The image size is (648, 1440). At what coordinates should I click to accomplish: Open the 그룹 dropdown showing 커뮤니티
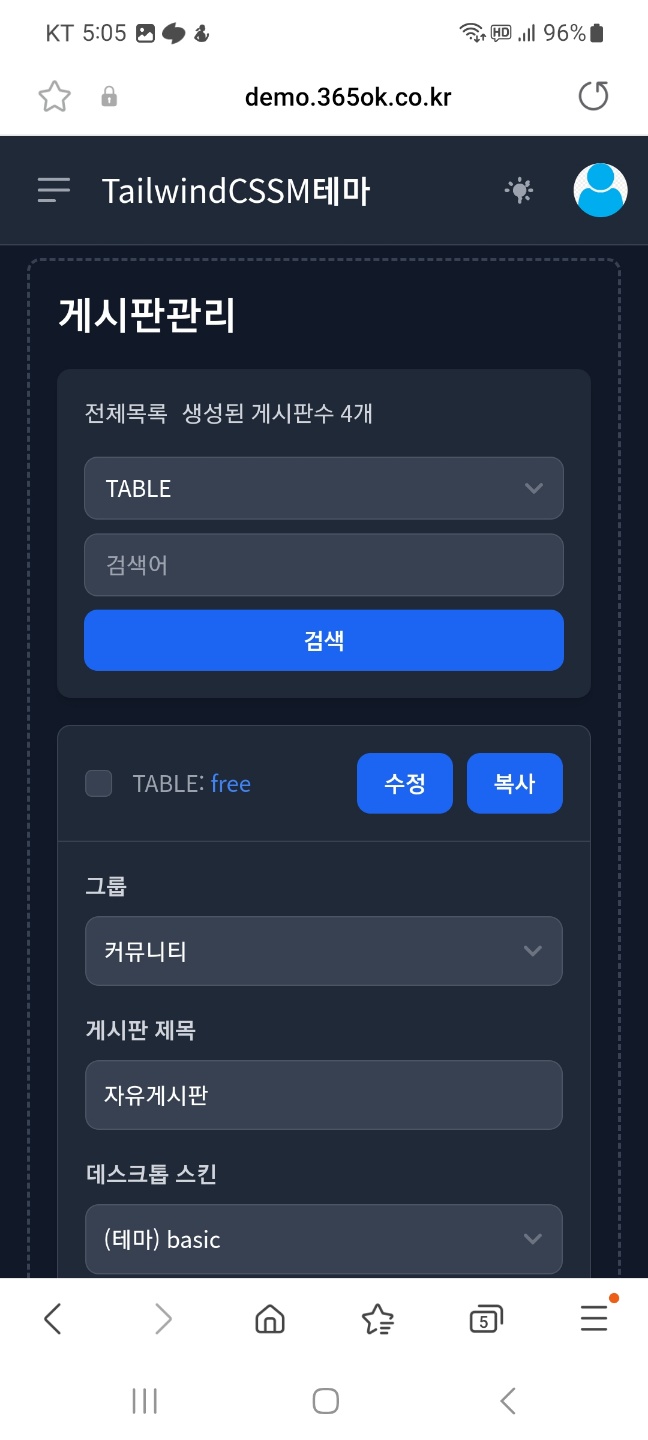point(324,951)
